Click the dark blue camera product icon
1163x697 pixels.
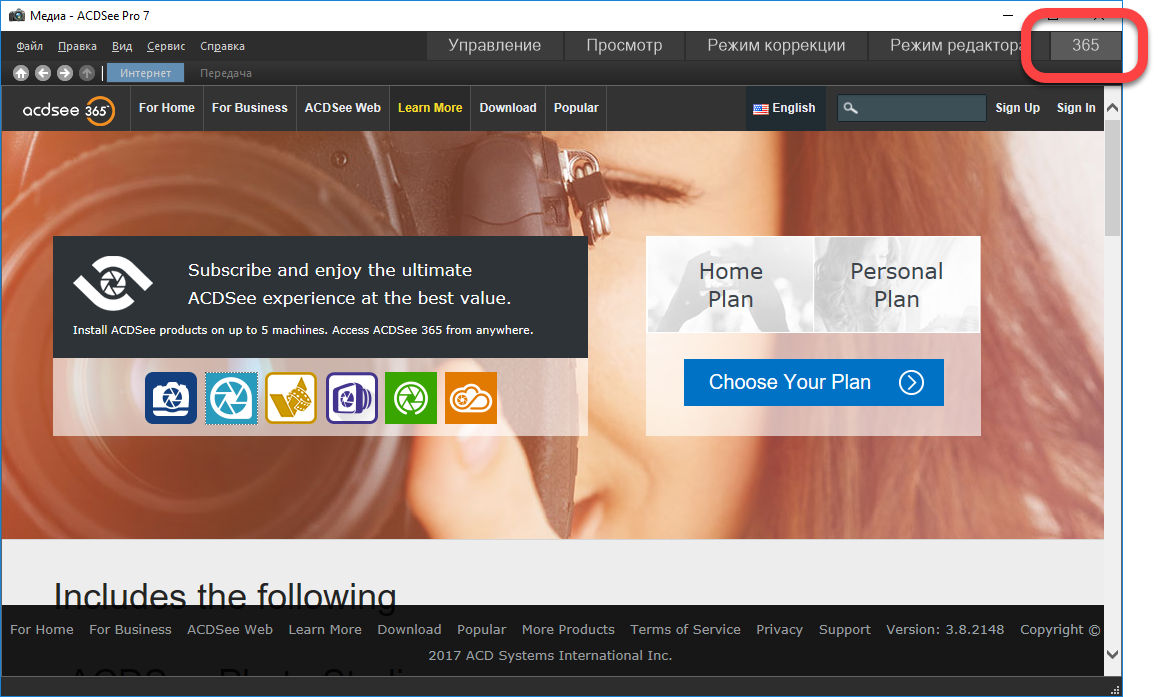171,398
